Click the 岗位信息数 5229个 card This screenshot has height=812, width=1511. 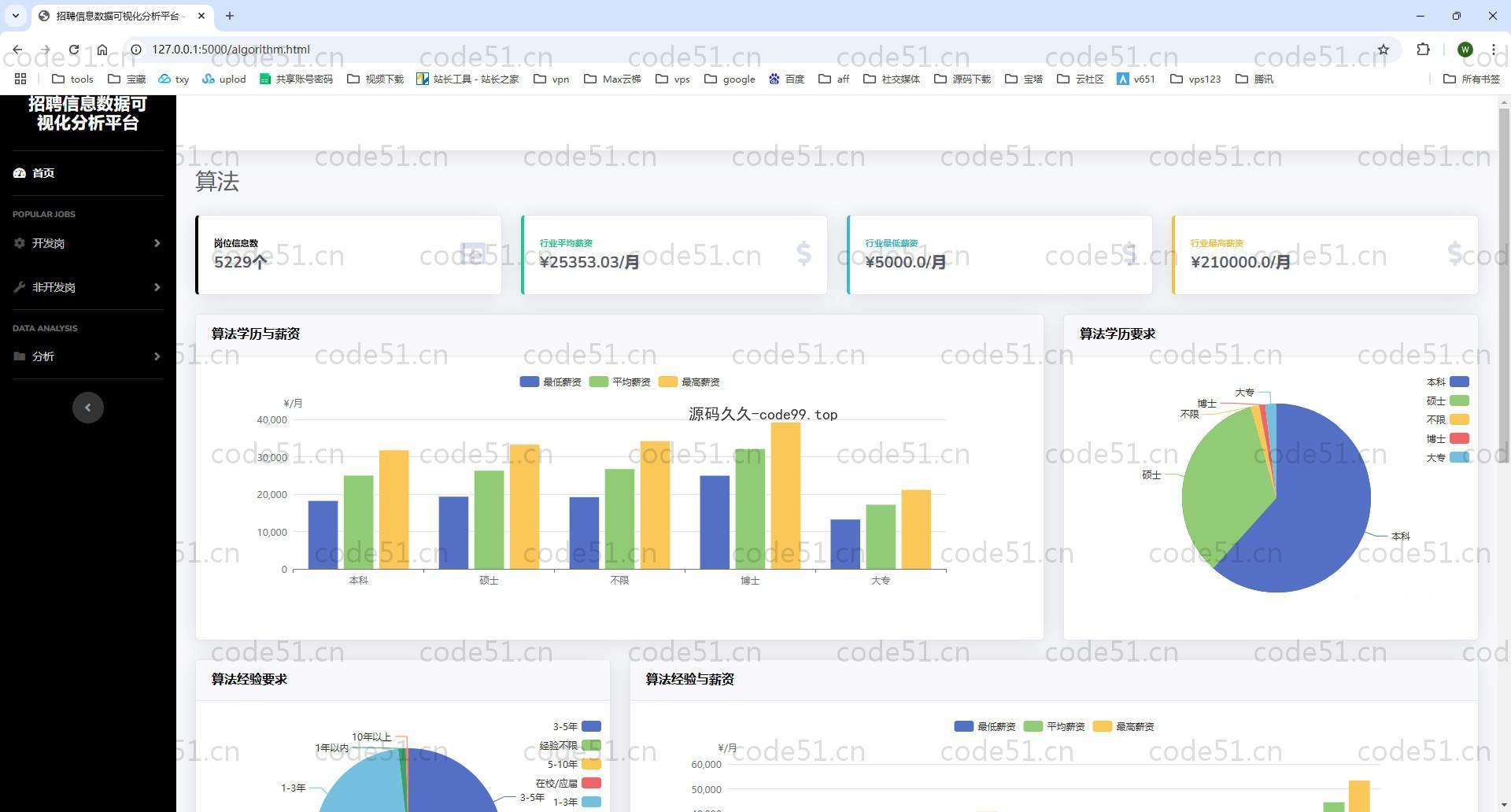349,255
